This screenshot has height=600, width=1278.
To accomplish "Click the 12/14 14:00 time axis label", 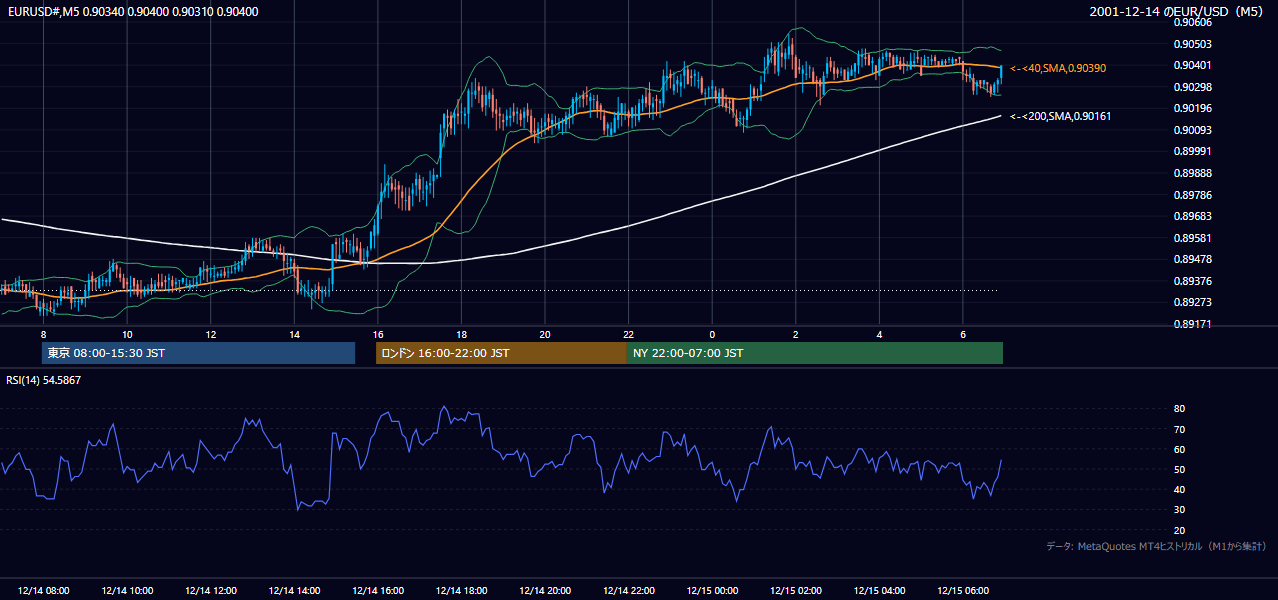I will [295, 591].
